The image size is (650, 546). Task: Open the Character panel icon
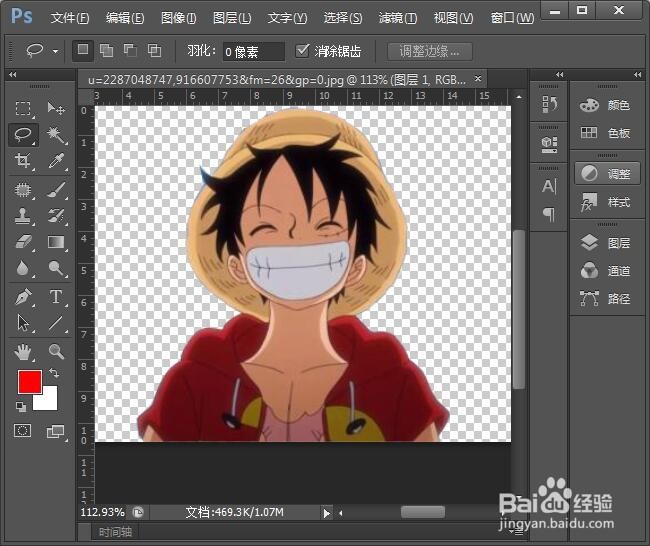coord(549,186)
